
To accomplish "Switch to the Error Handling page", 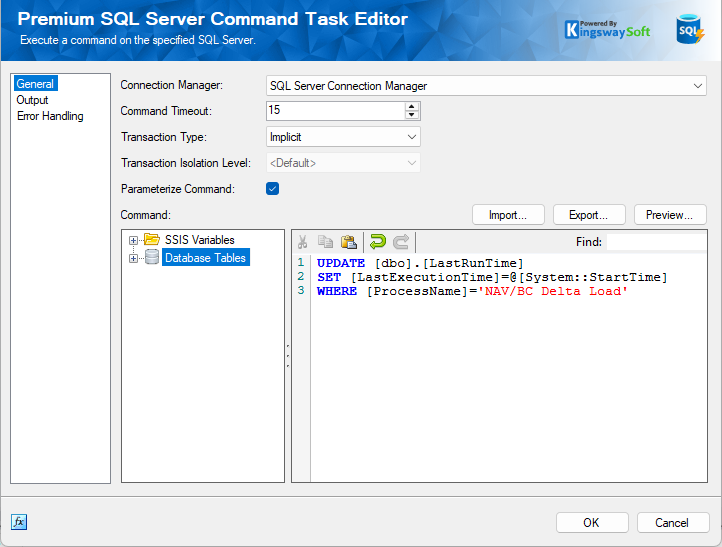I will [50, 116].
